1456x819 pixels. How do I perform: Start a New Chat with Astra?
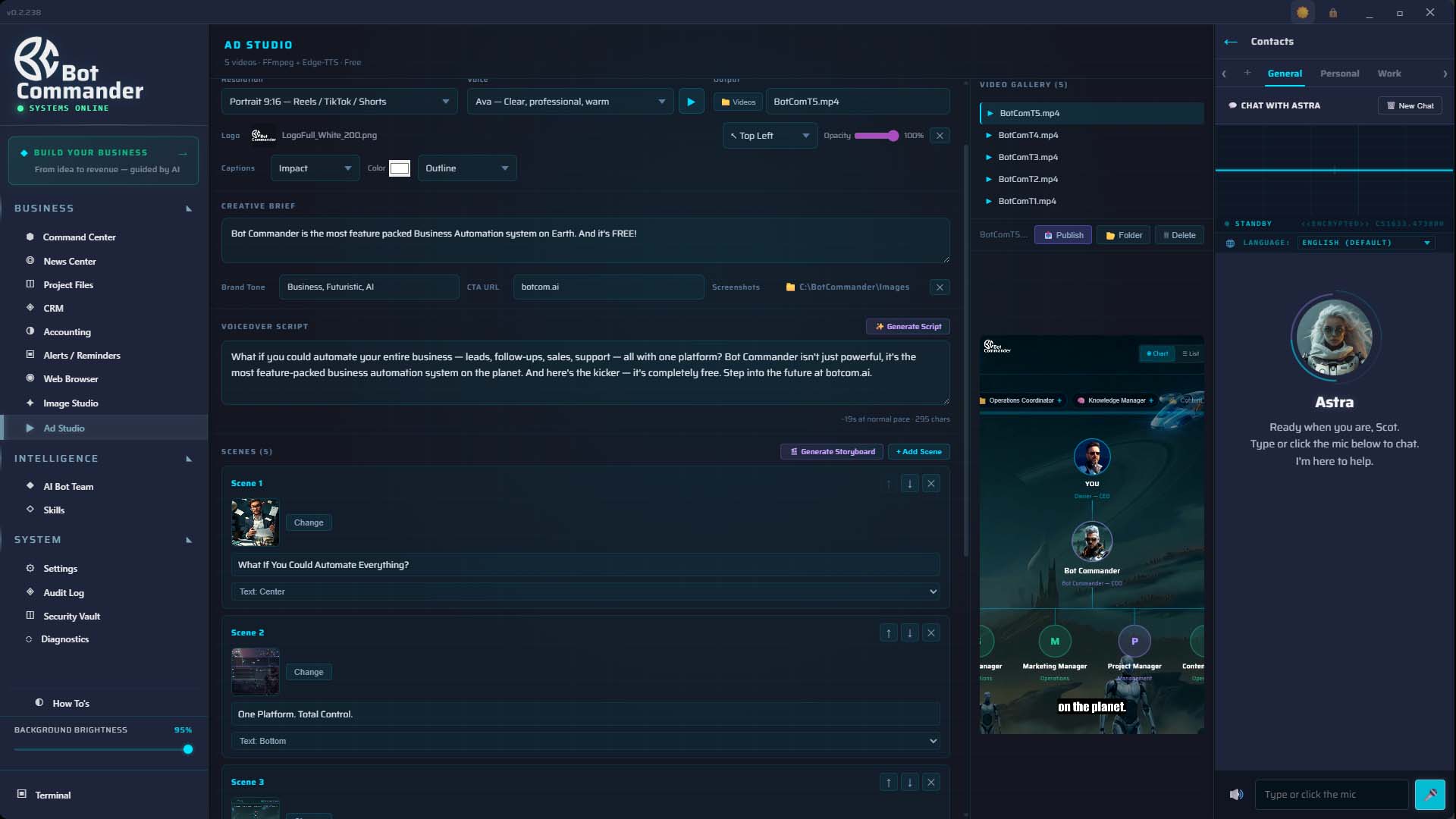[1410, 106]
